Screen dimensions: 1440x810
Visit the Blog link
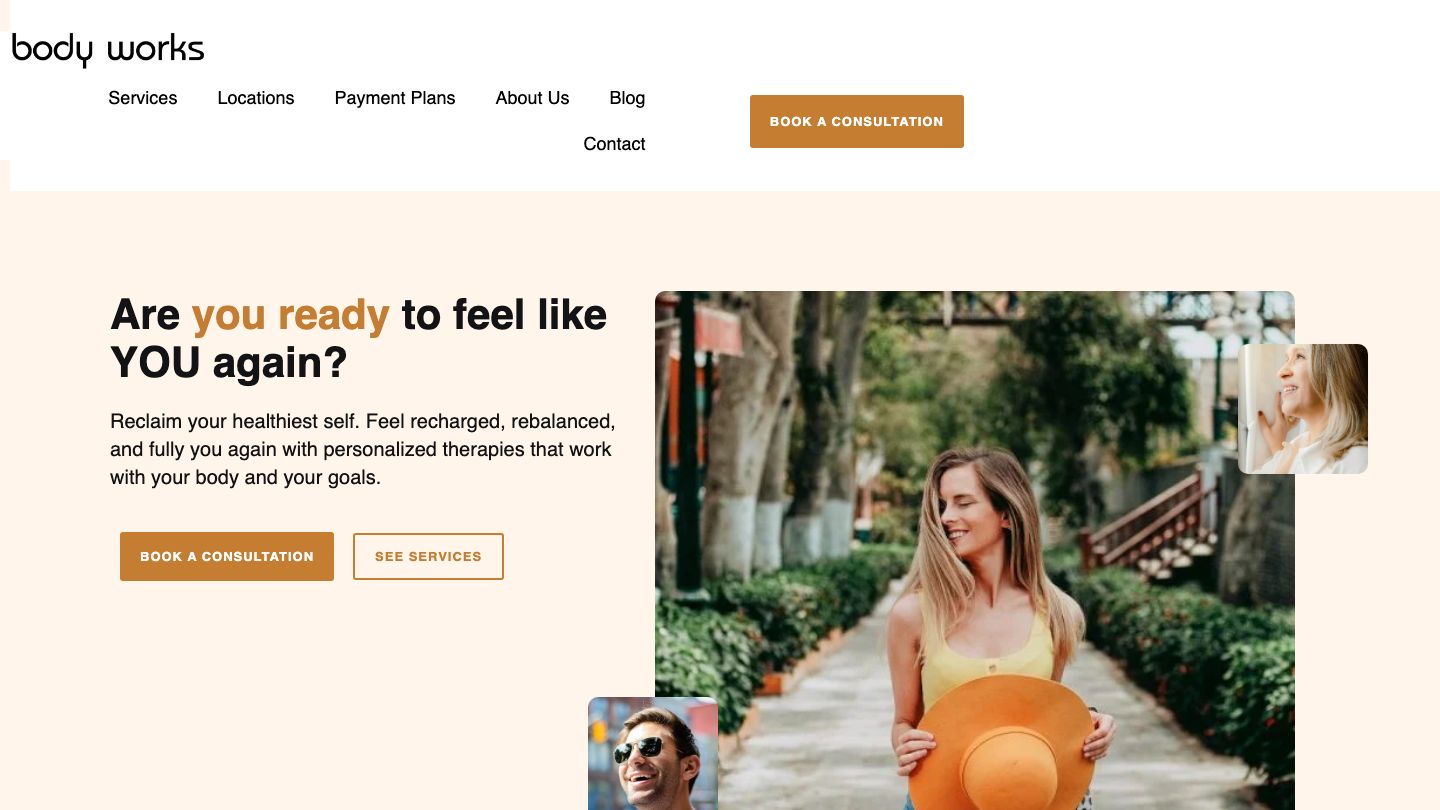(627, 98)
